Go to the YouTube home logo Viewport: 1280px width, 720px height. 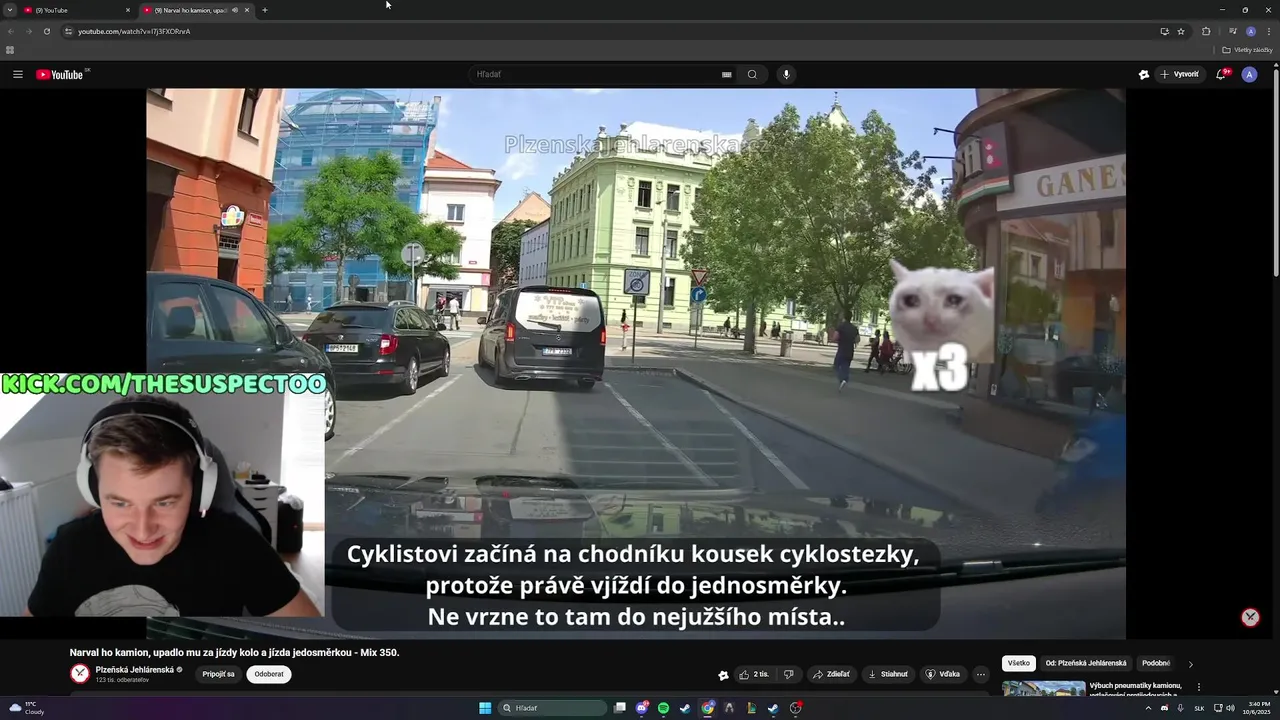click(x=62, y=74)
